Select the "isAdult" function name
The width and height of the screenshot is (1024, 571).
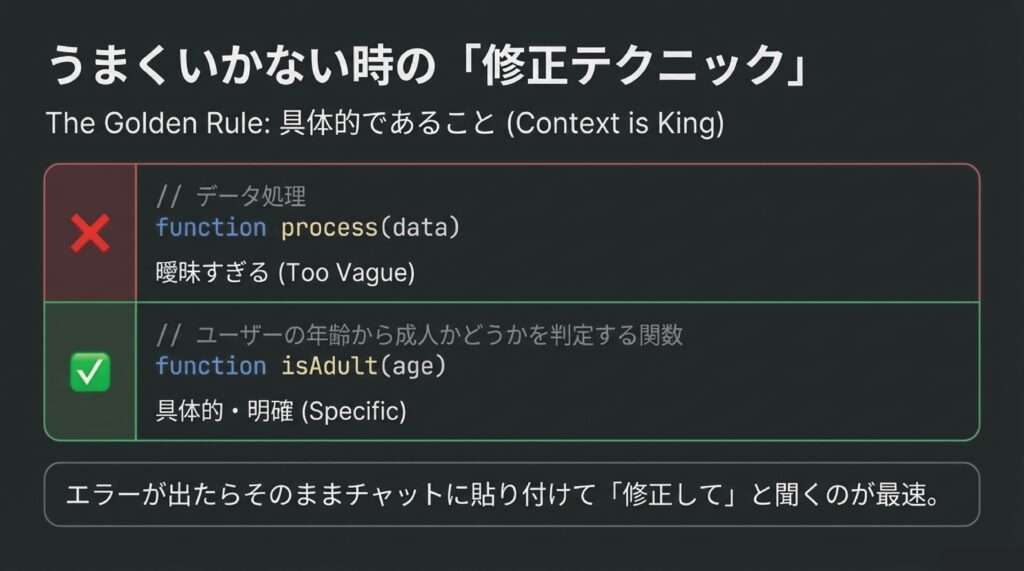pyautogui.click(x=329, y=366)
